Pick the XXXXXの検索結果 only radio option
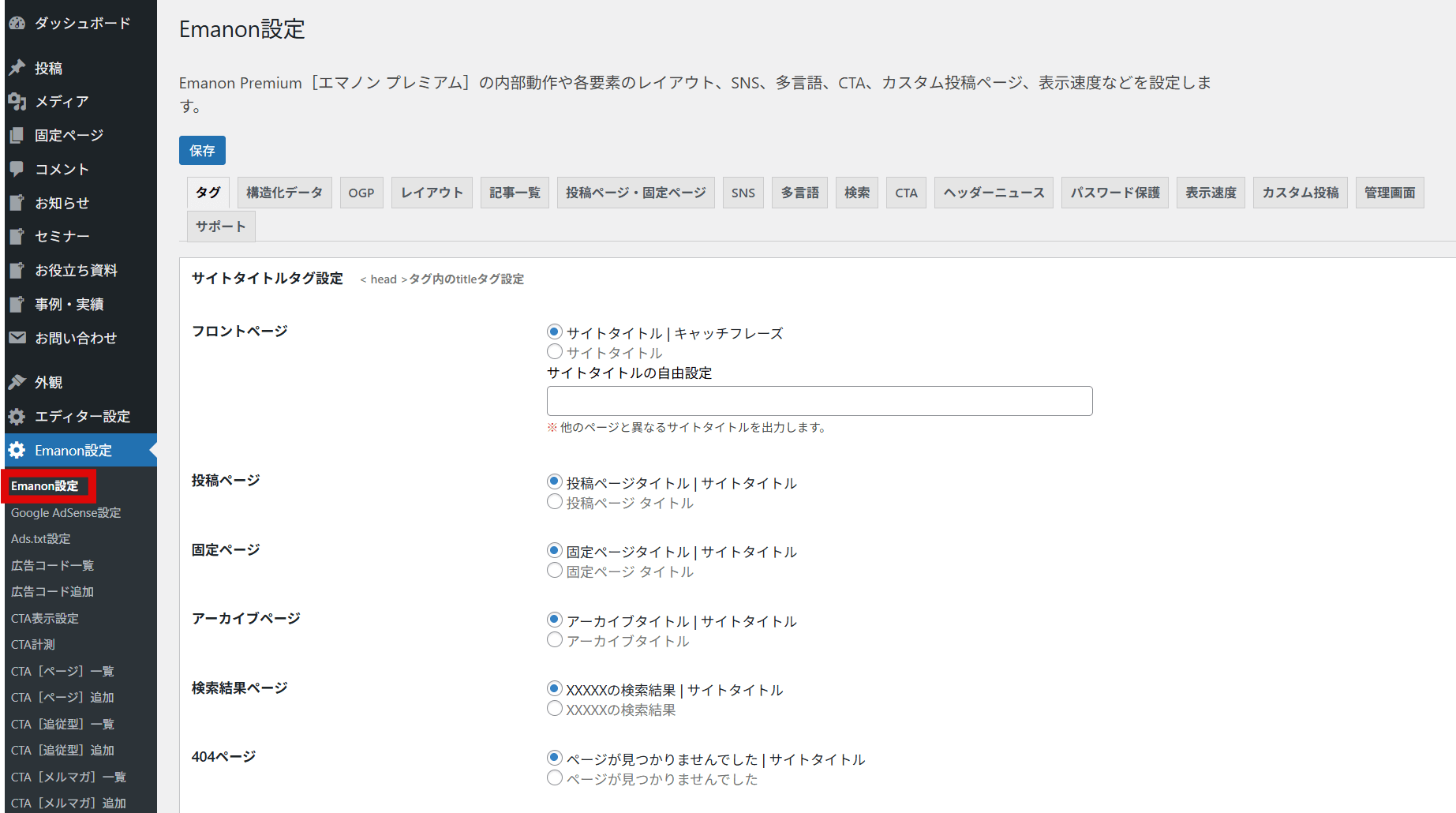The image size is (1456, 813). (555, 709)
